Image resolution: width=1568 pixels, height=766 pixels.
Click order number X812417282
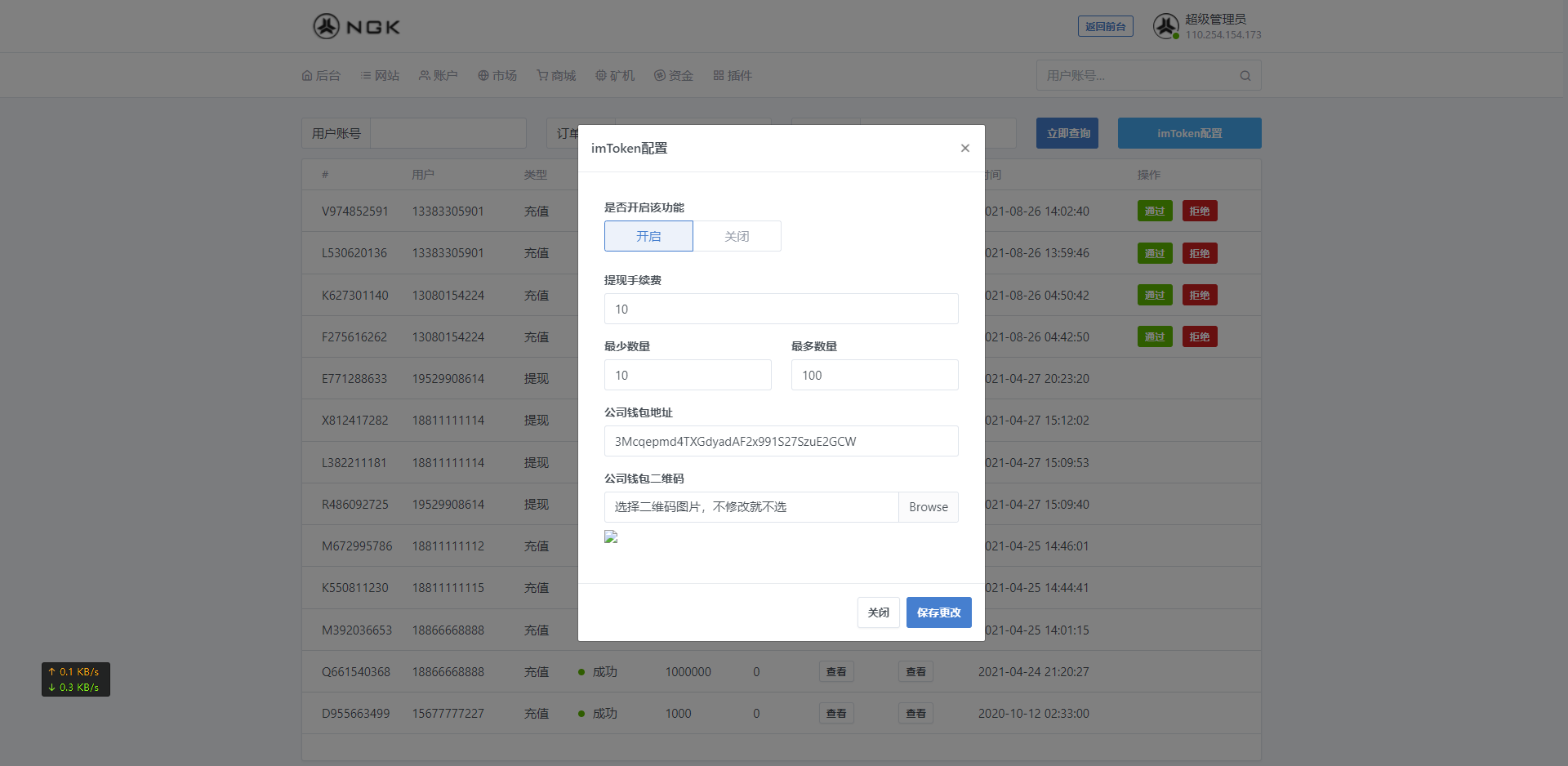[x=355, y=420]
